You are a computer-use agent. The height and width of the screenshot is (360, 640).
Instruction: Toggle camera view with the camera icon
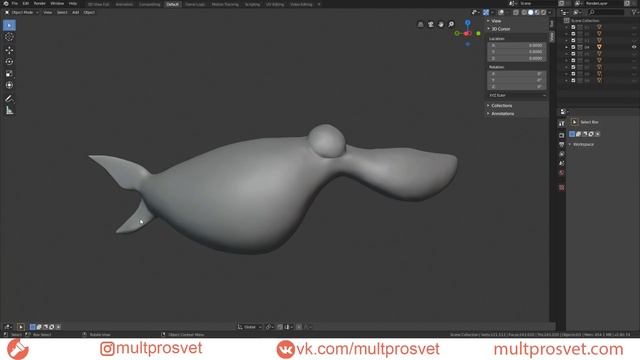[x=431, y=24]
